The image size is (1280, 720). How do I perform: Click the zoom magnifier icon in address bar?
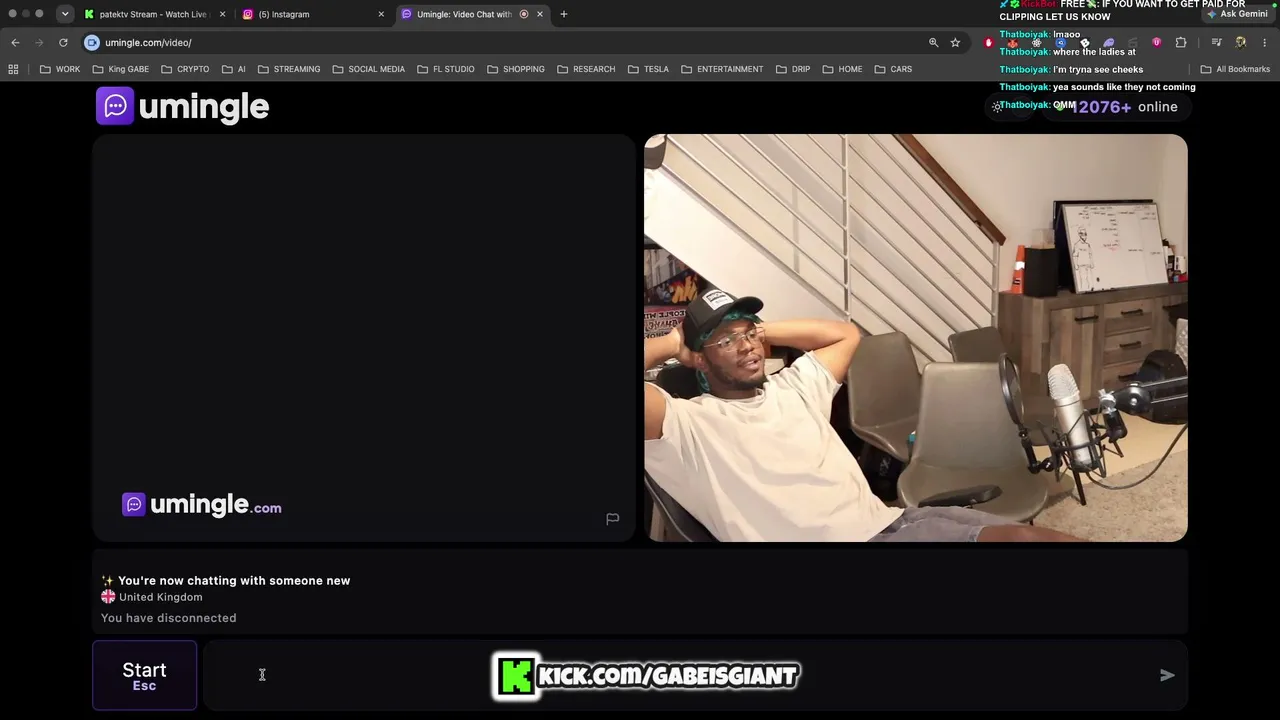tap(934, 42)
